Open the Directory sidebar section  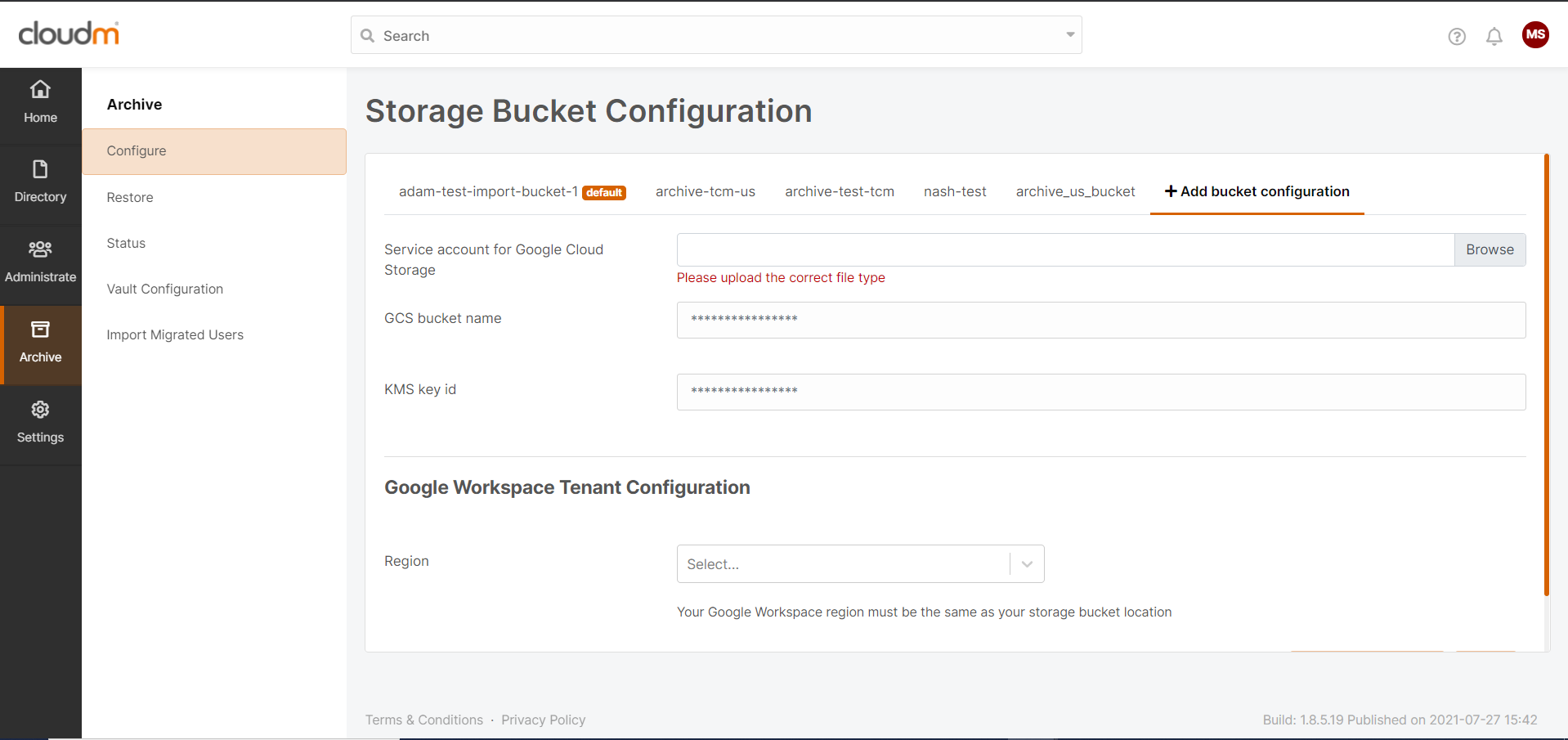tap(40, 182)
